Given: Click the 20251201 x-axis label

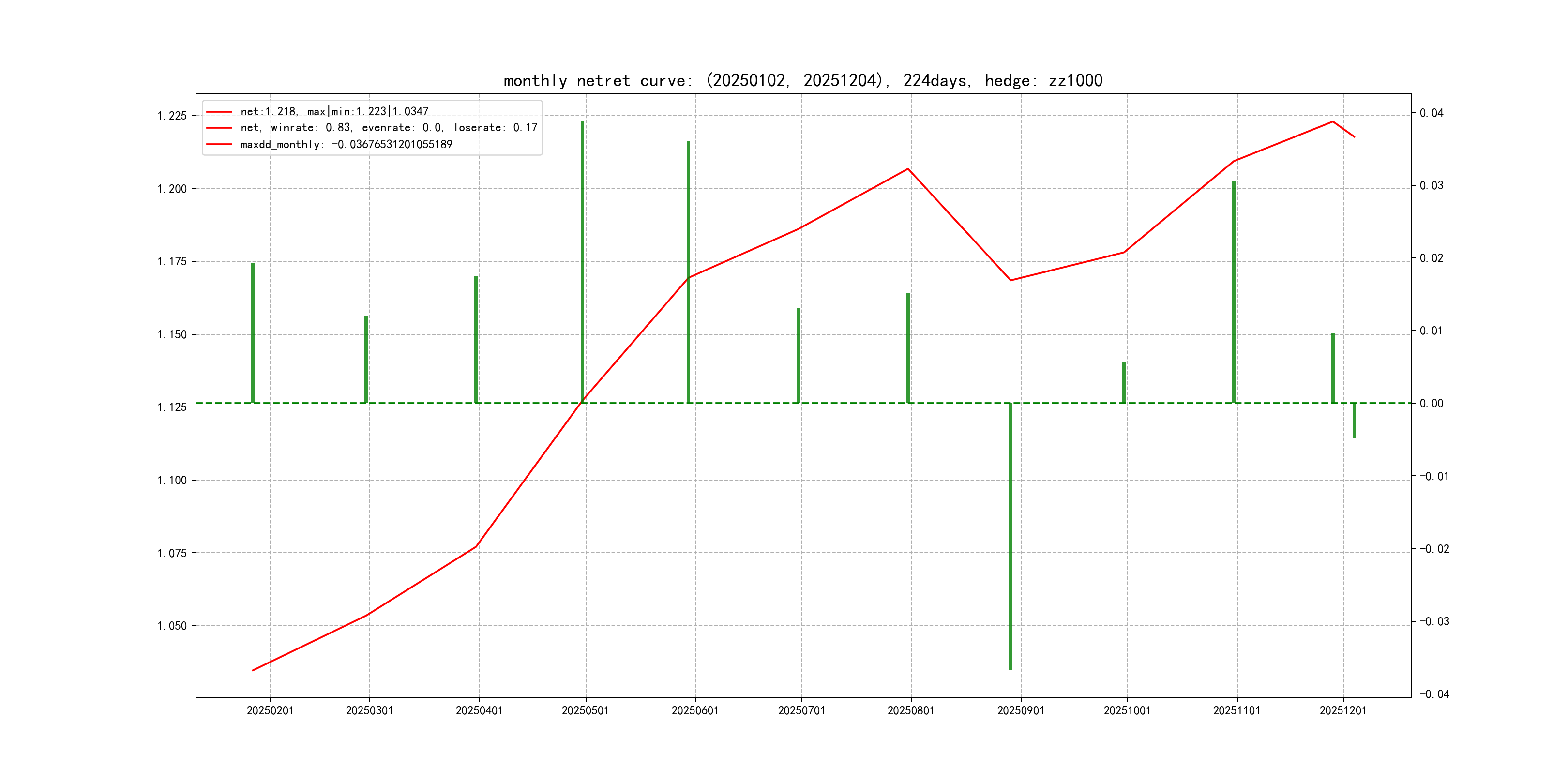Looking at the screenshot, I should [x=1343, y=710].
